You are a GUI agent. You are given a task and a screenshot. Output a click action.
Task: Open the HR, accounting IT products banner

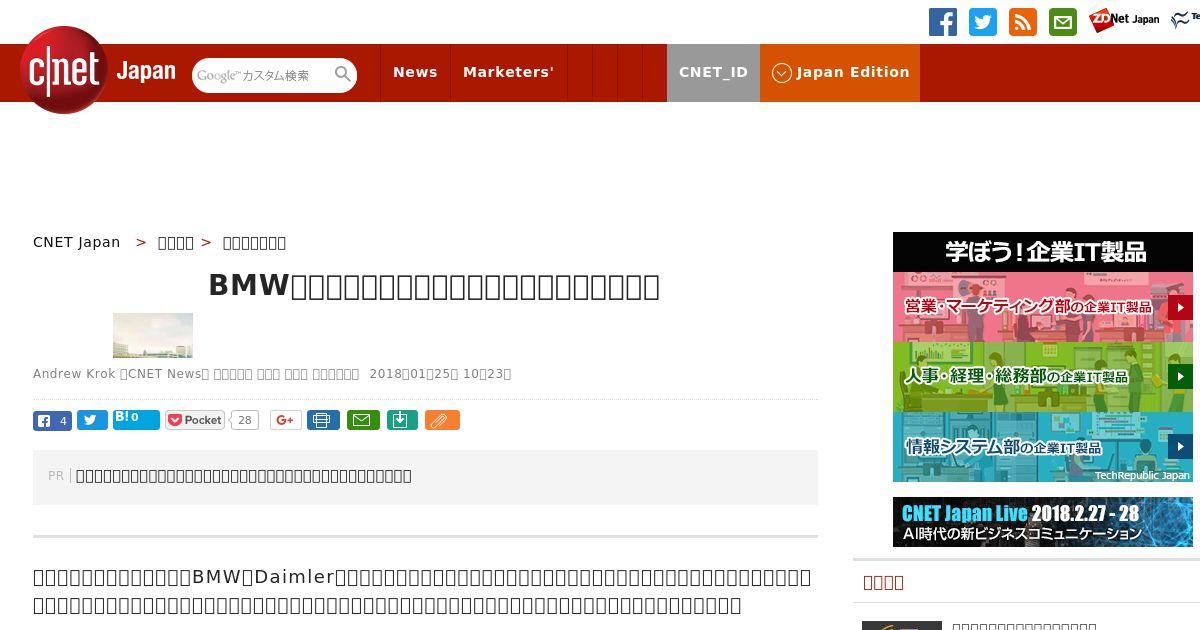[x=1043, y=377]
